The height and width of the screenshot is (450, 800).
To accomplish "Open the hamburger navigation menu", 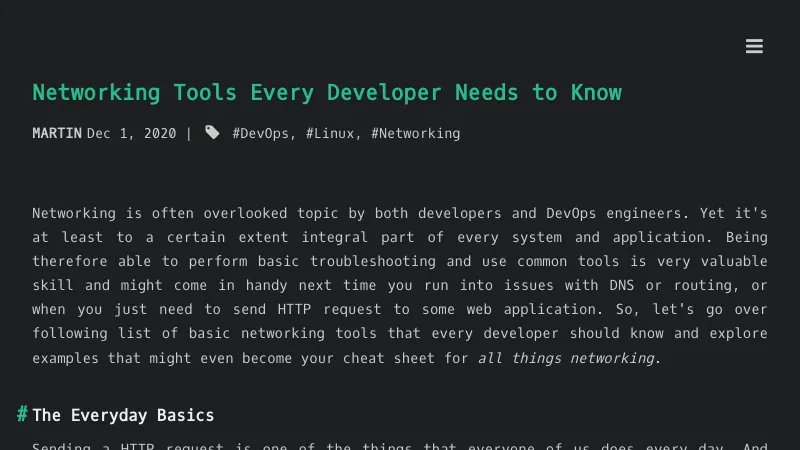I will click(754, 46).
